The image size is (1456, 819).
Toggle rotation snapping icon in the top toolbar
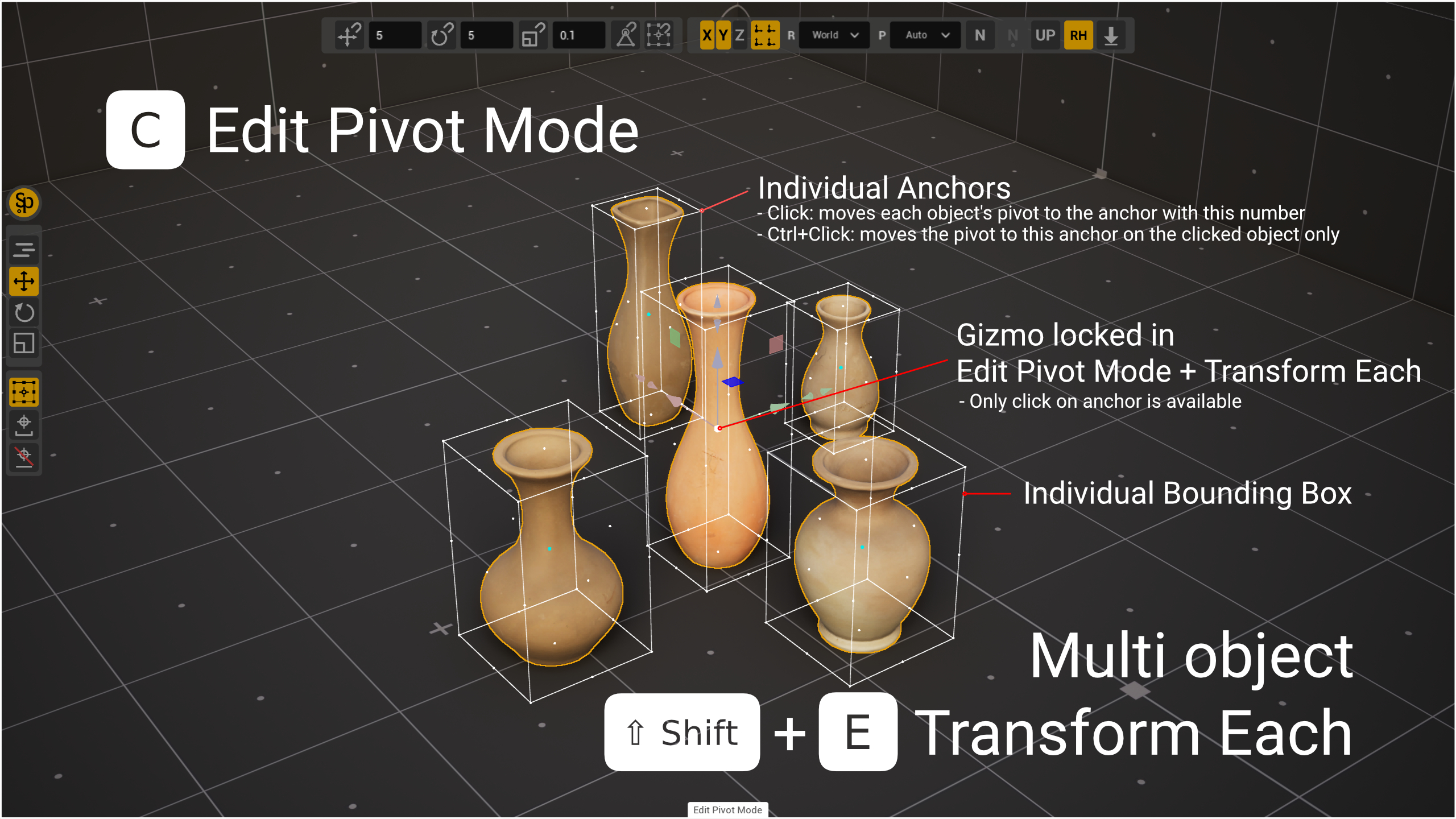(x=441, y=35)
